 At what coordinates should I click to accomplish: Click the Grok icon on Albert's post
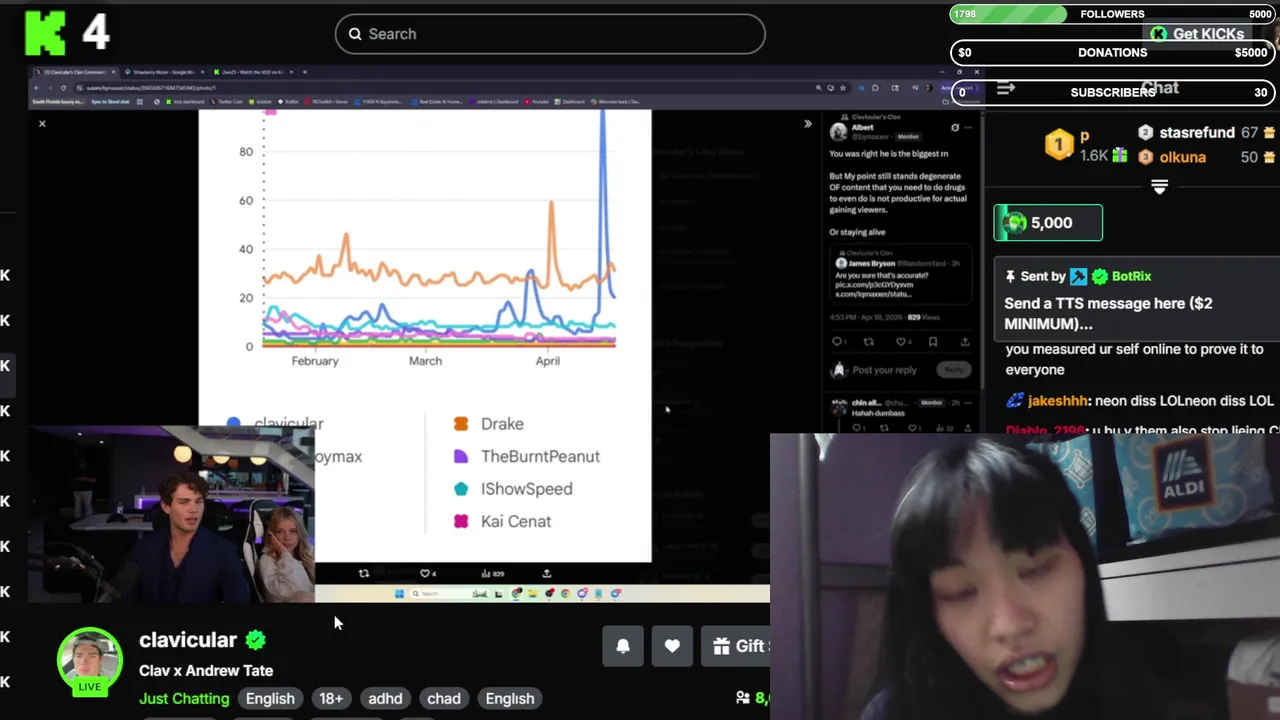click(954, 128)
